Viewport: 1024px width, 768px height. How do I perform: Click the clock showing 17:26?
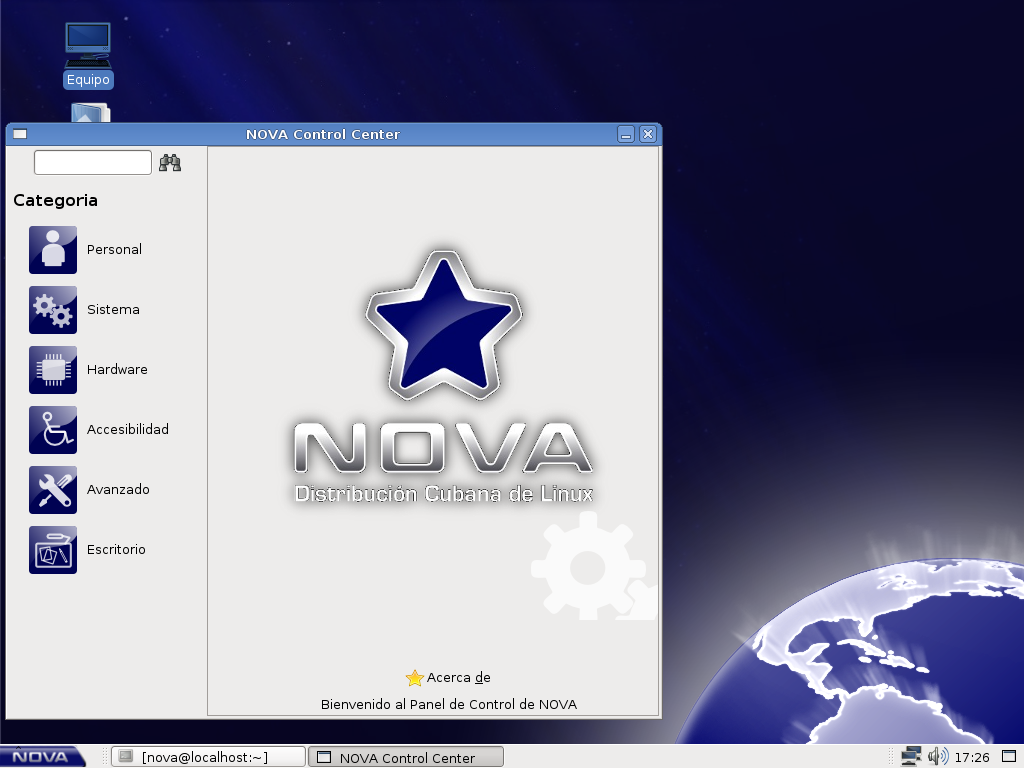972,757
